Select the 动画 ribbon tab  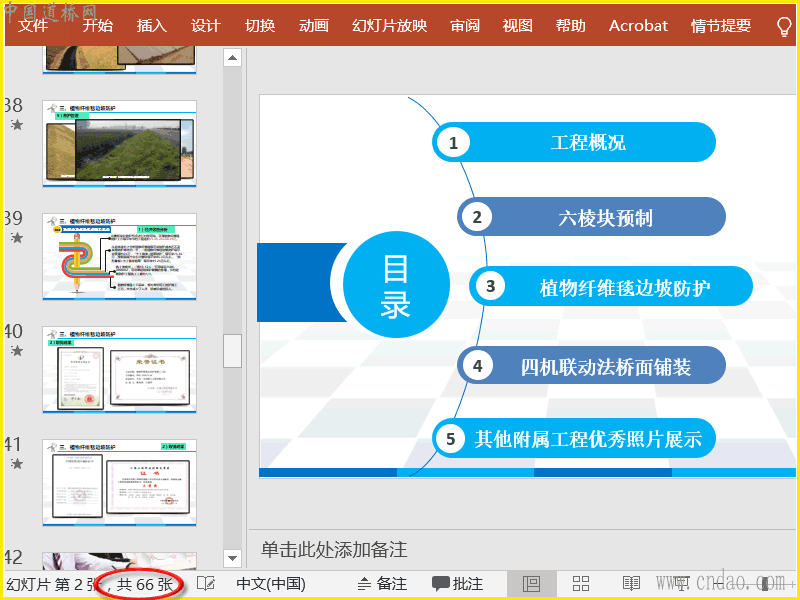point(313,25)
